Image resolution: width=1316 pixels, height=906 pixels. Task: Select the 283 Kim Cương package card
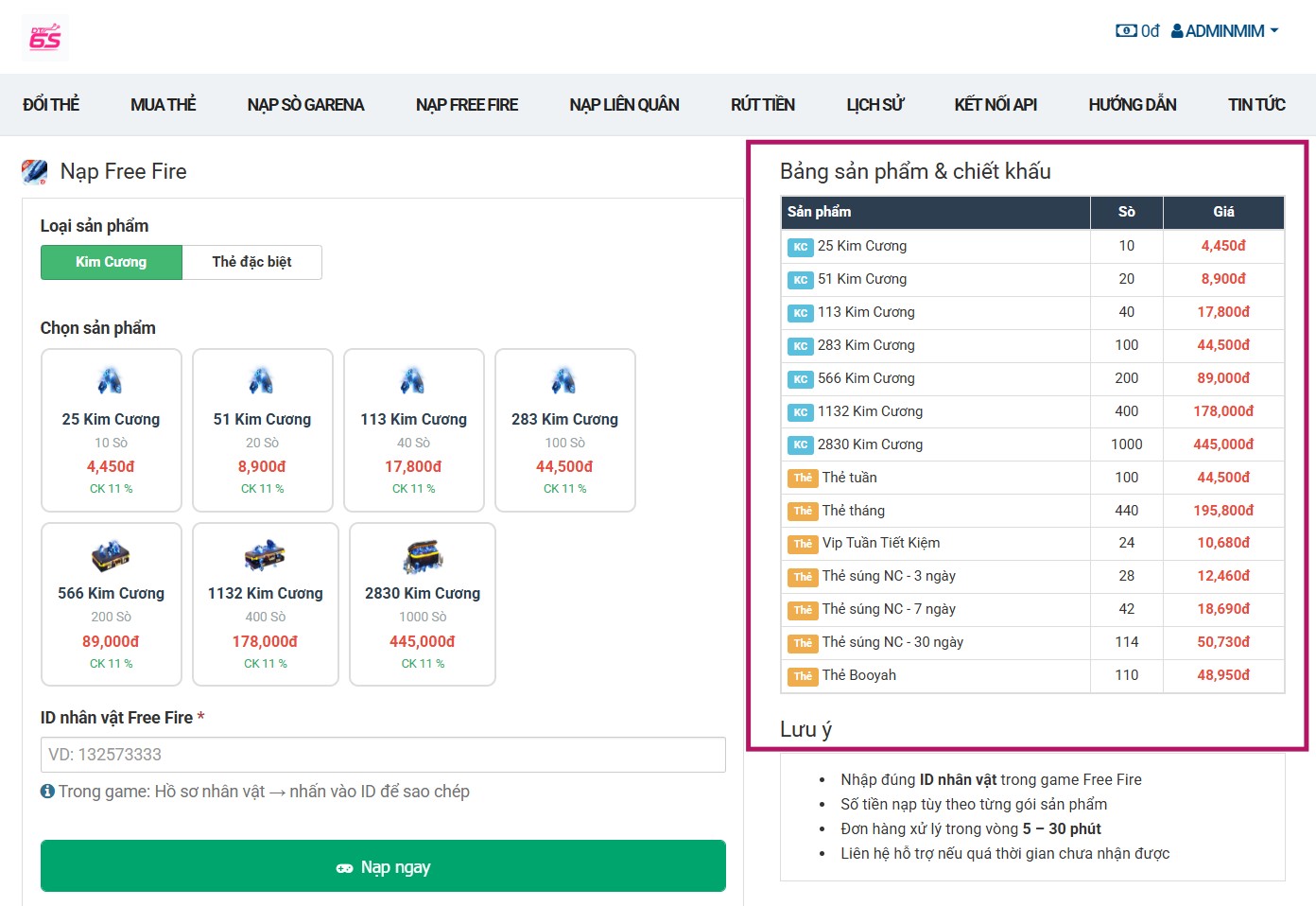564,430
